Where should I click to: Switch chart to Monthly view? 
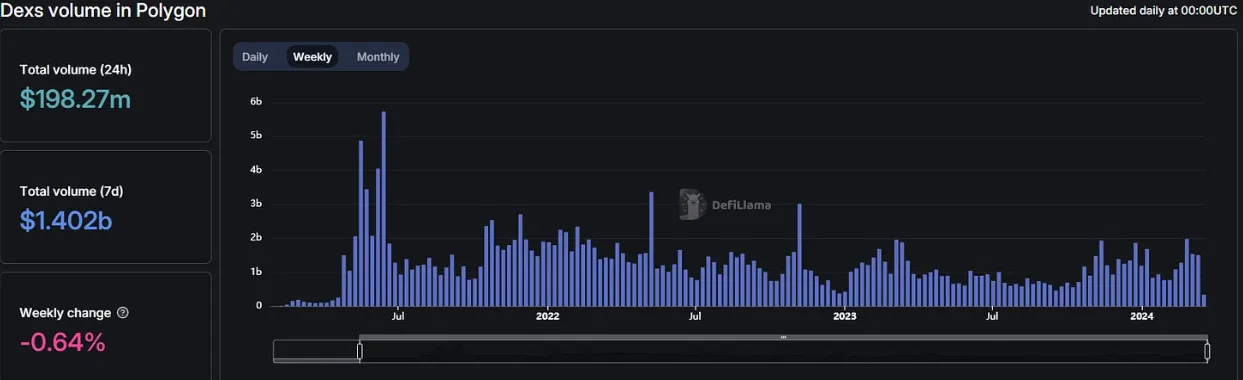378,57
